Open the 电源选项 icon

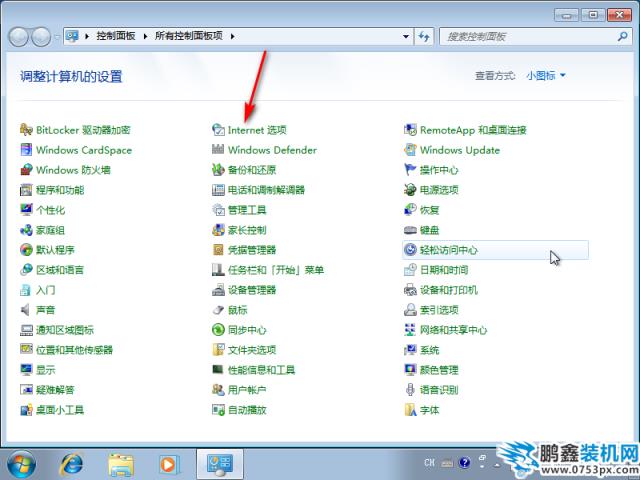click(x=410, y=190)
